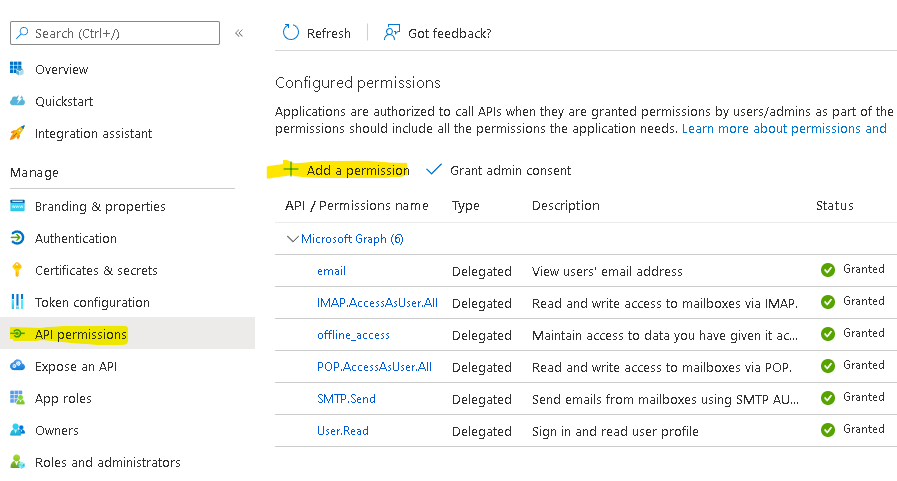Screen dimensions: 897x481
Task: Click the Description column header
Action: coord(566,205)
